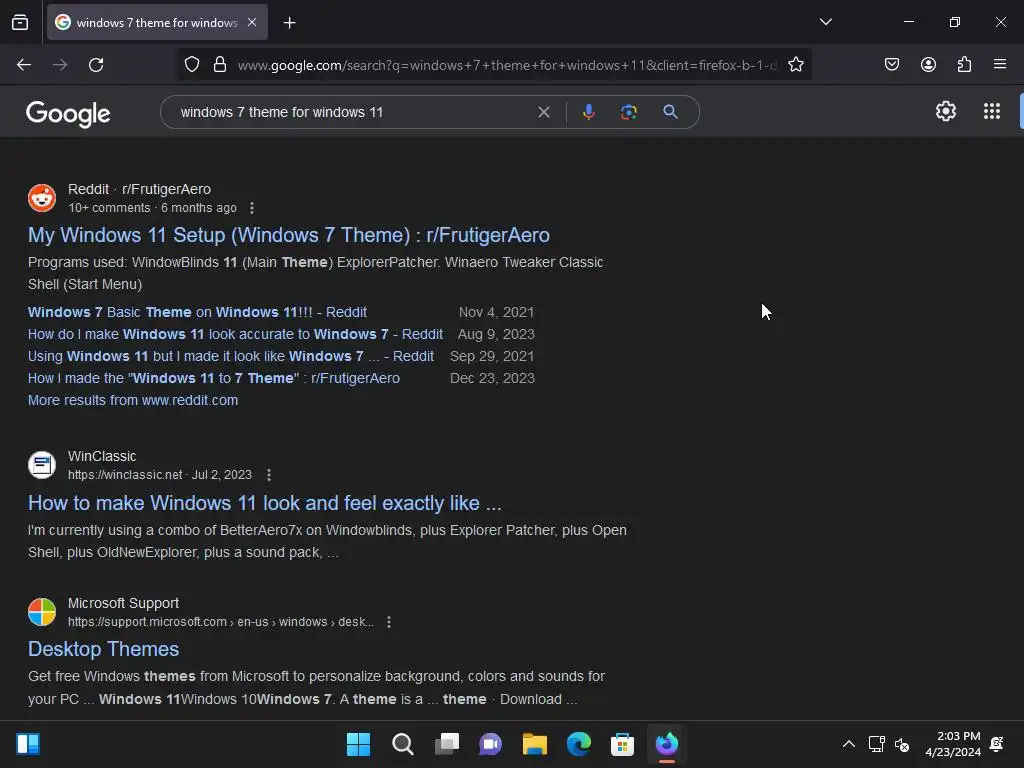Open 'Using Windows 11 but I made it look' link
This screenshot has width=1024, height=768.
[231, 357]
